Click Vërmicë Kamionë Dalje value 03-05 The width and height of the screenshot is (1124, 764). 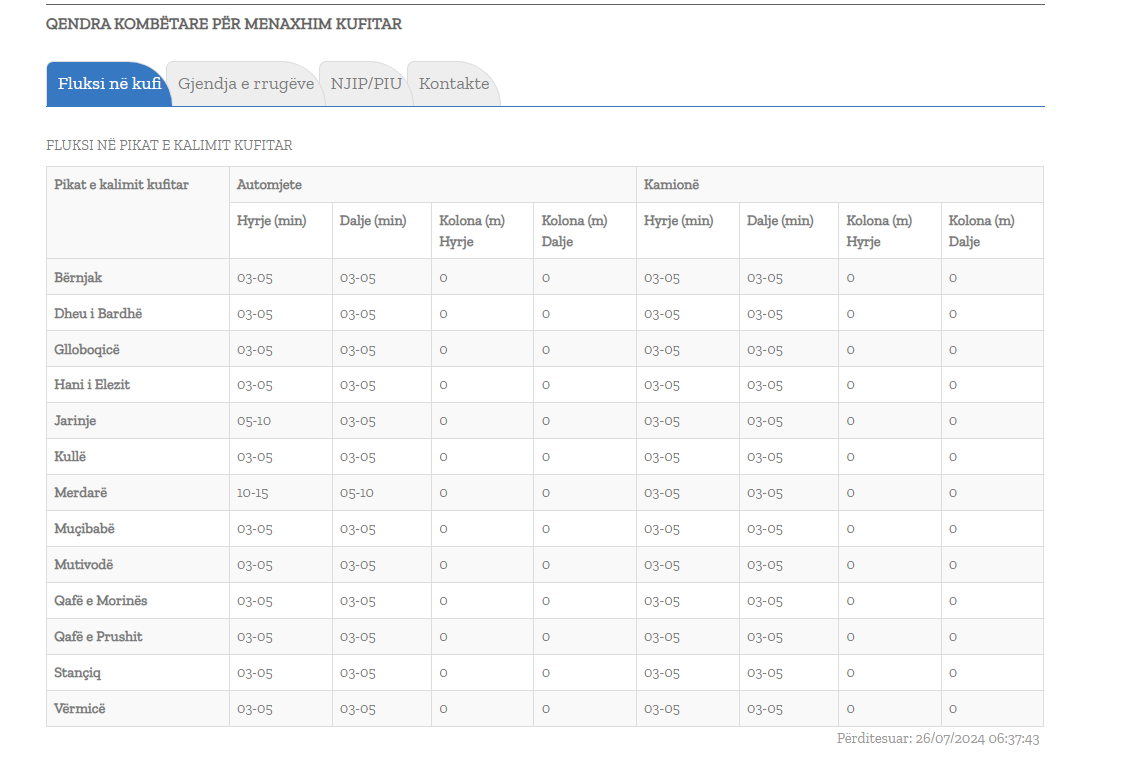pyautogui.click(x=764, y=710)
